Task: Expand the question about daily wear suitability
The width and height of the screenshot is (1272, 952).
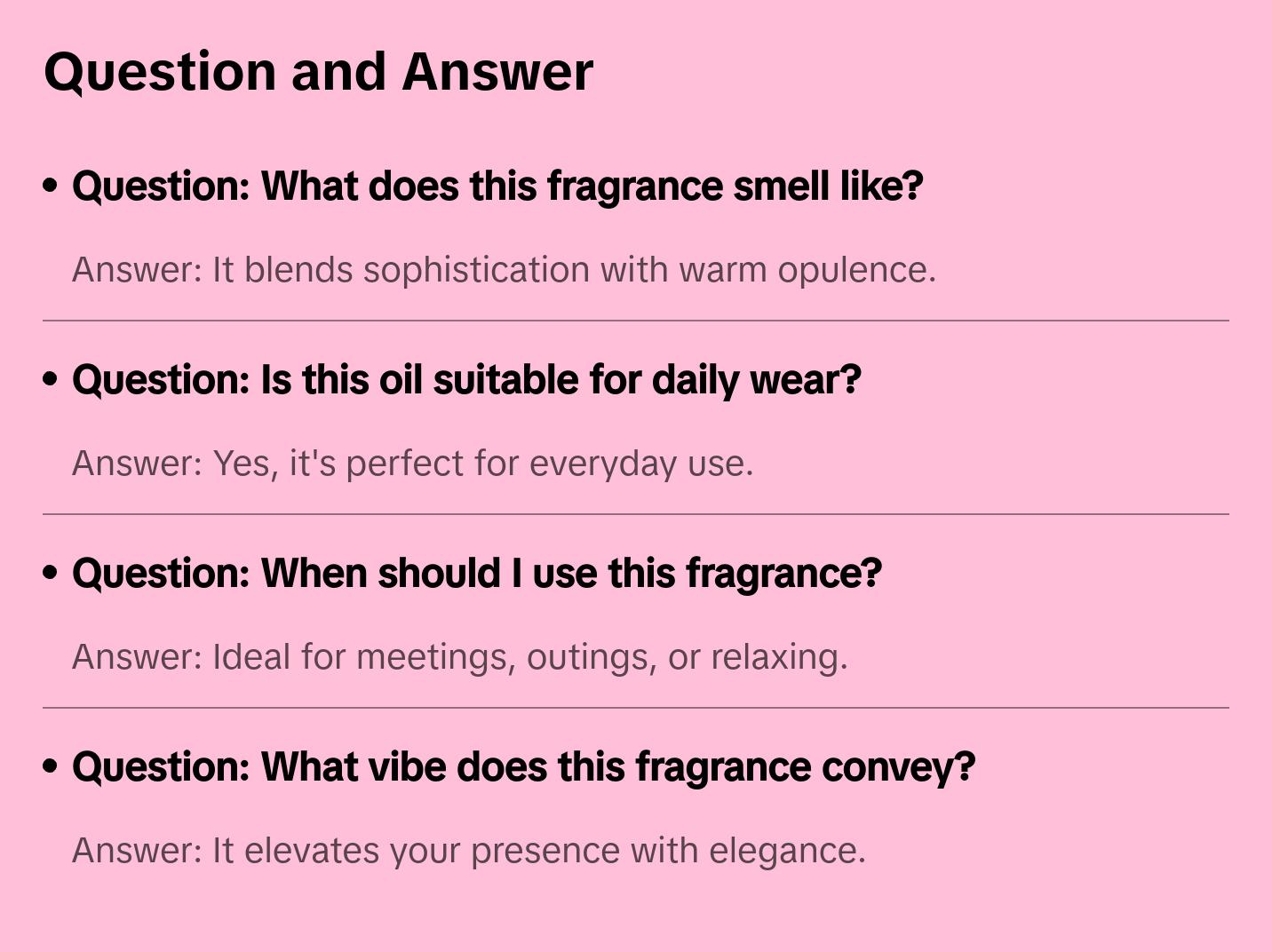Action: (x=466, y=380)
